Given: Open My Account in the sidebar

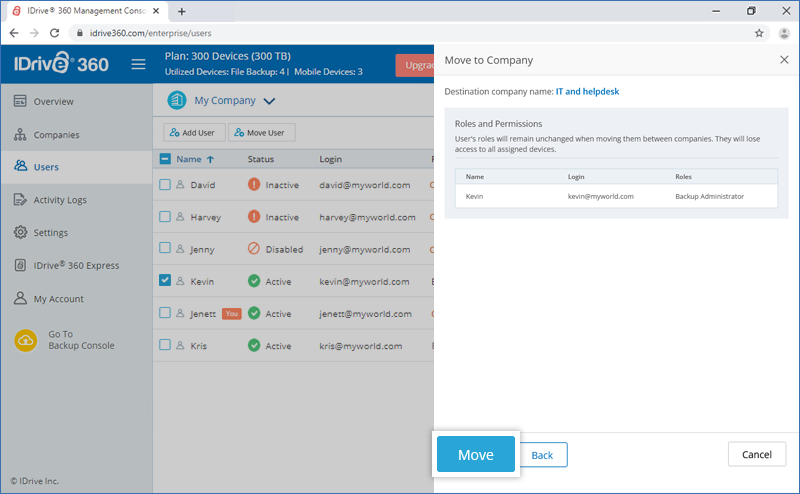Looking at the screenshot, I should click(x=59, y=299).
